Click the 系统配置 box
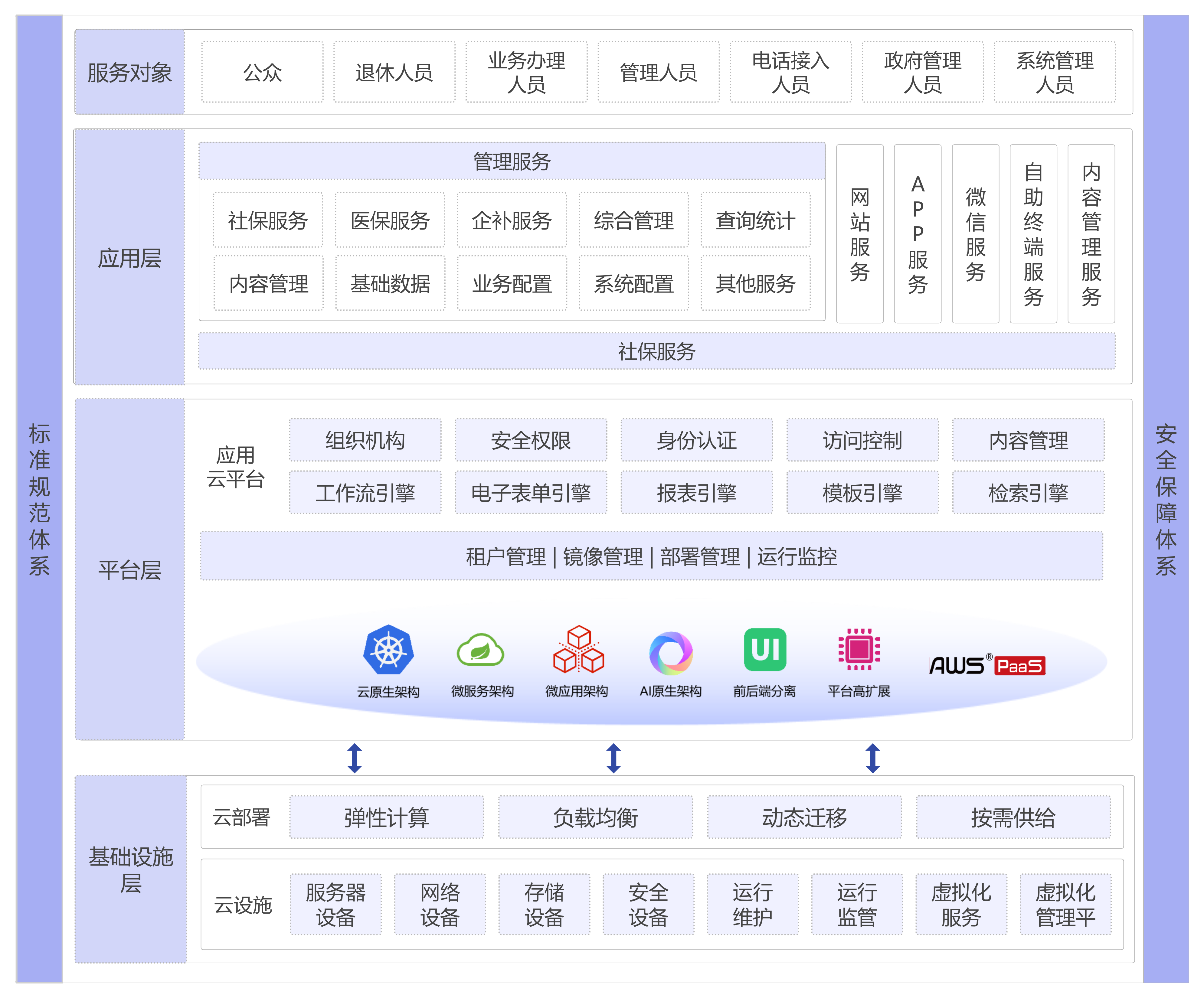 point(634,283)
